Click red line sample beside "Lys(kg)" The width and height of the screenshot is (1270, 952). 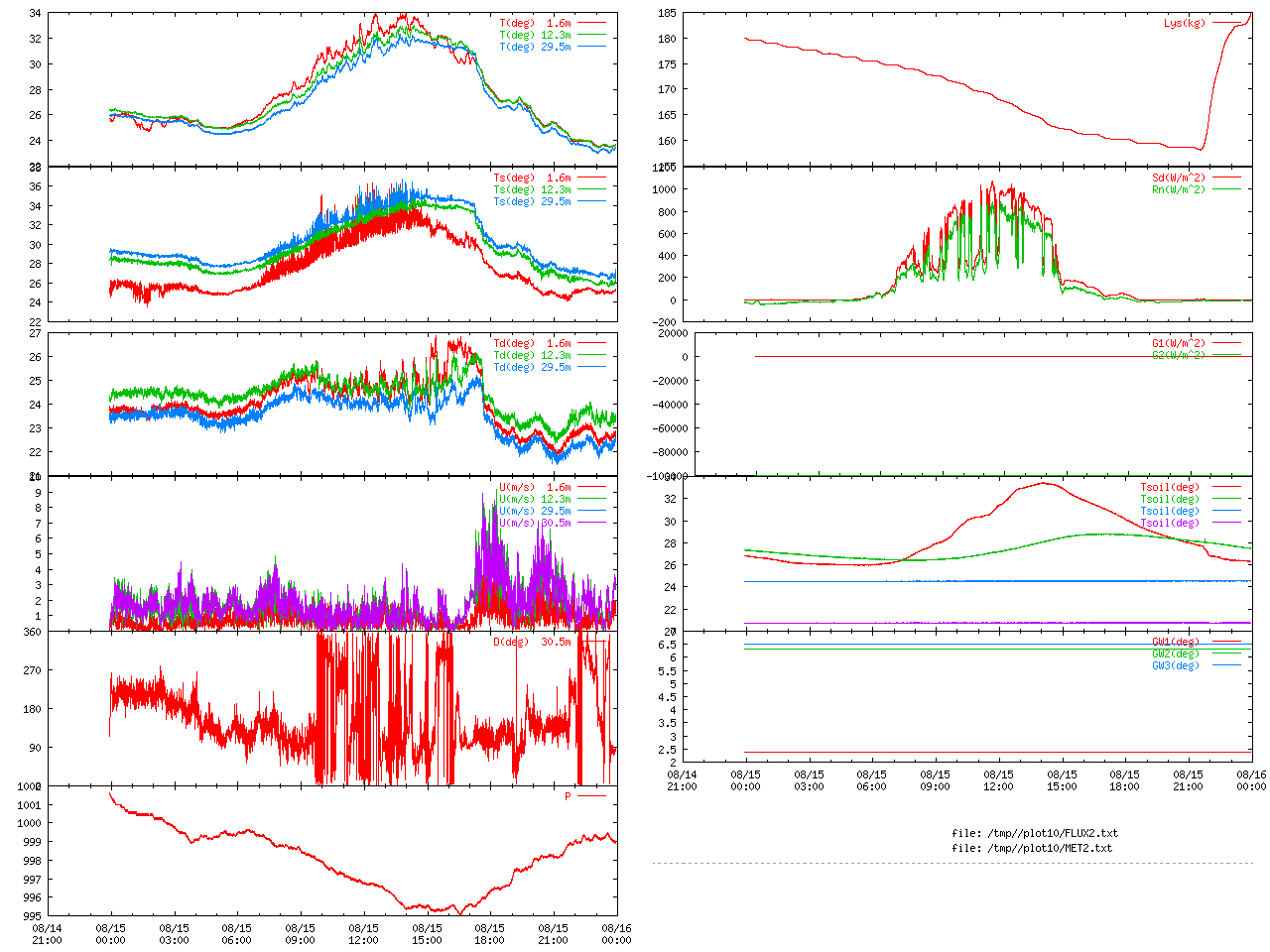[x=1226, y=23]
